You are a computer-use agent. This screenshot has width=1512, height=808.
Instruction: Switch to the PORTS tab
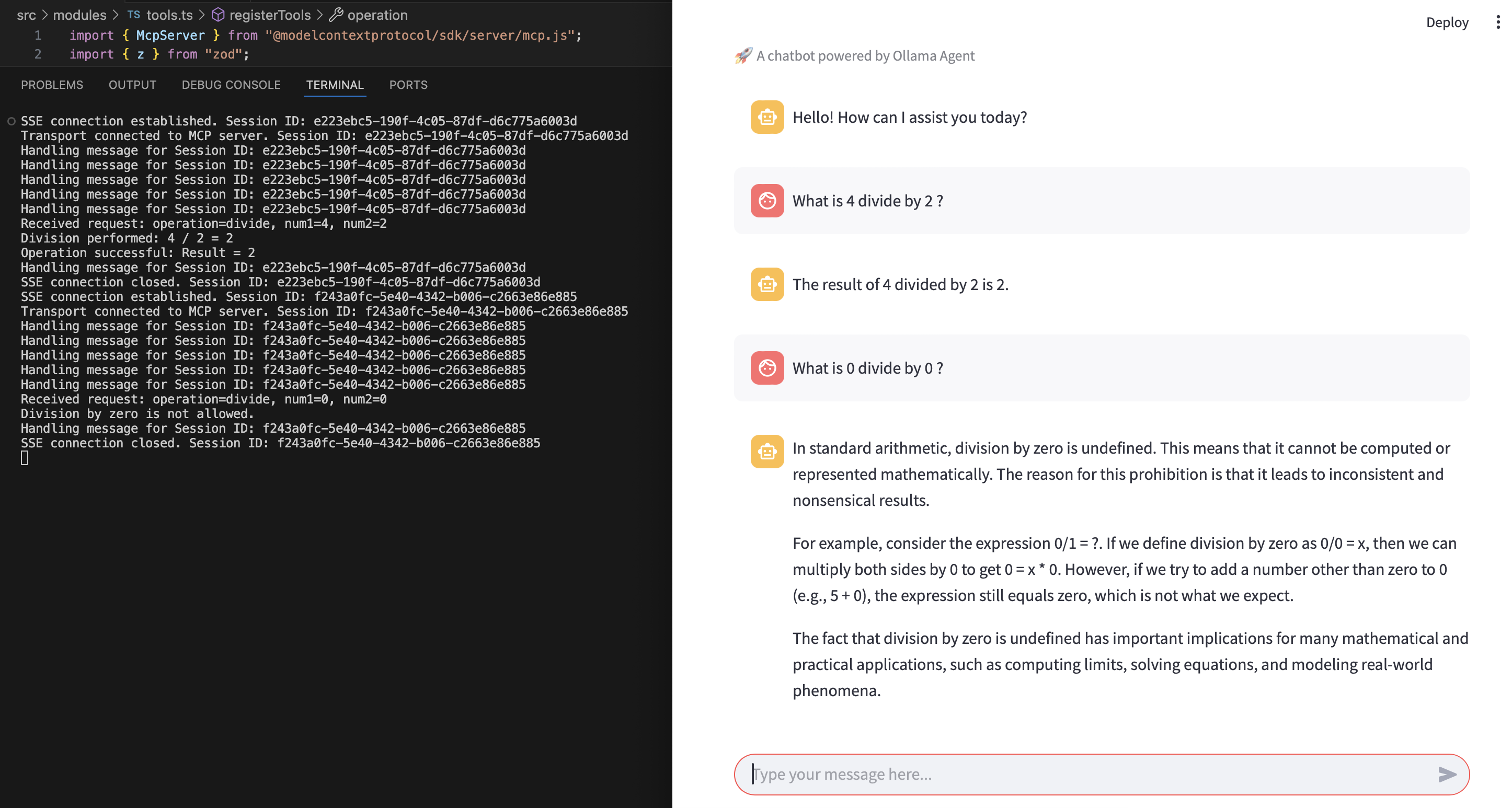pyautogui.click(x=408, y=85)
